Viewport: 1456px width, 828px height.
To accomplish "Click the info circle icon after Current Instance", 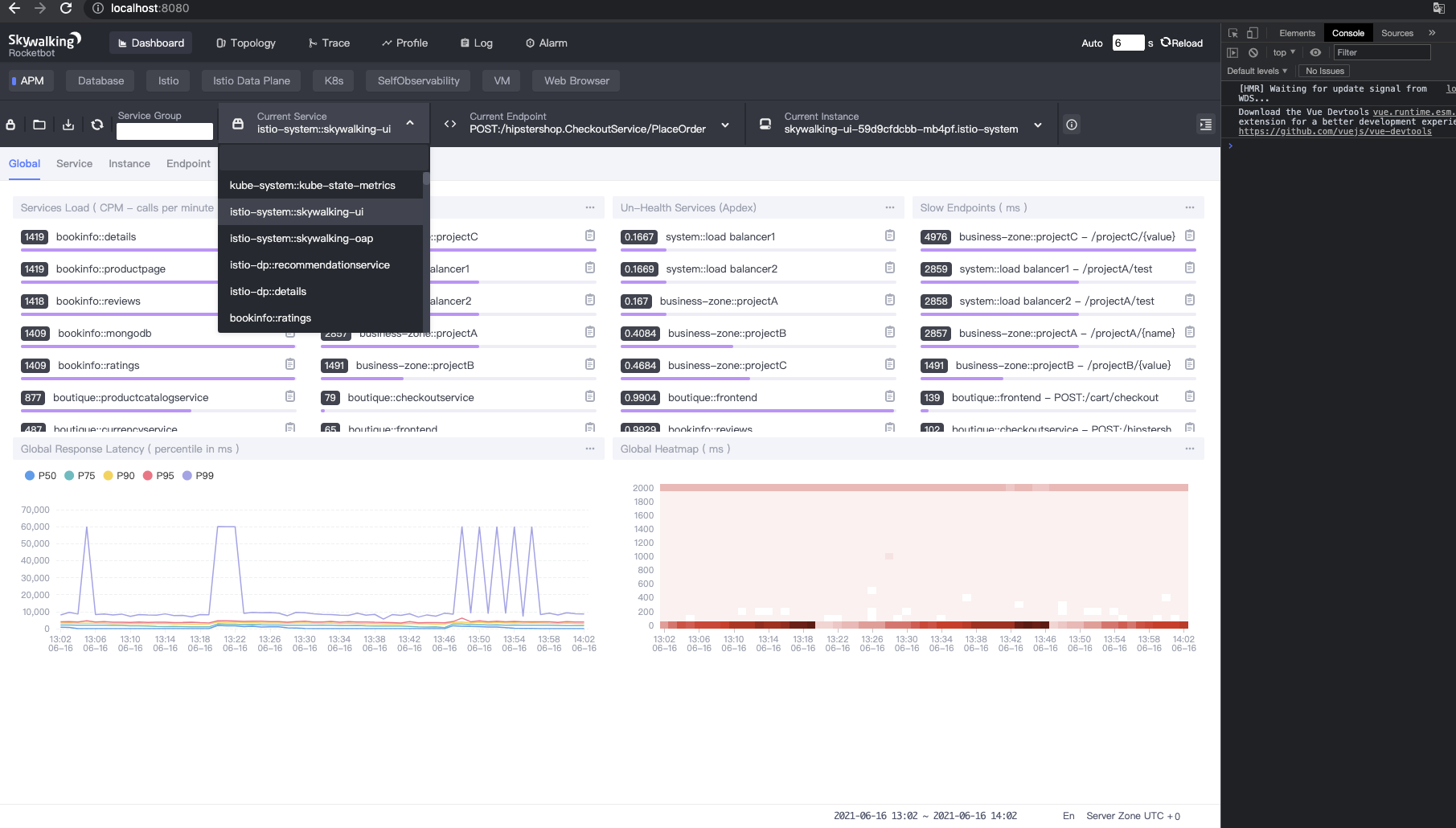I will pos(1072,125).
